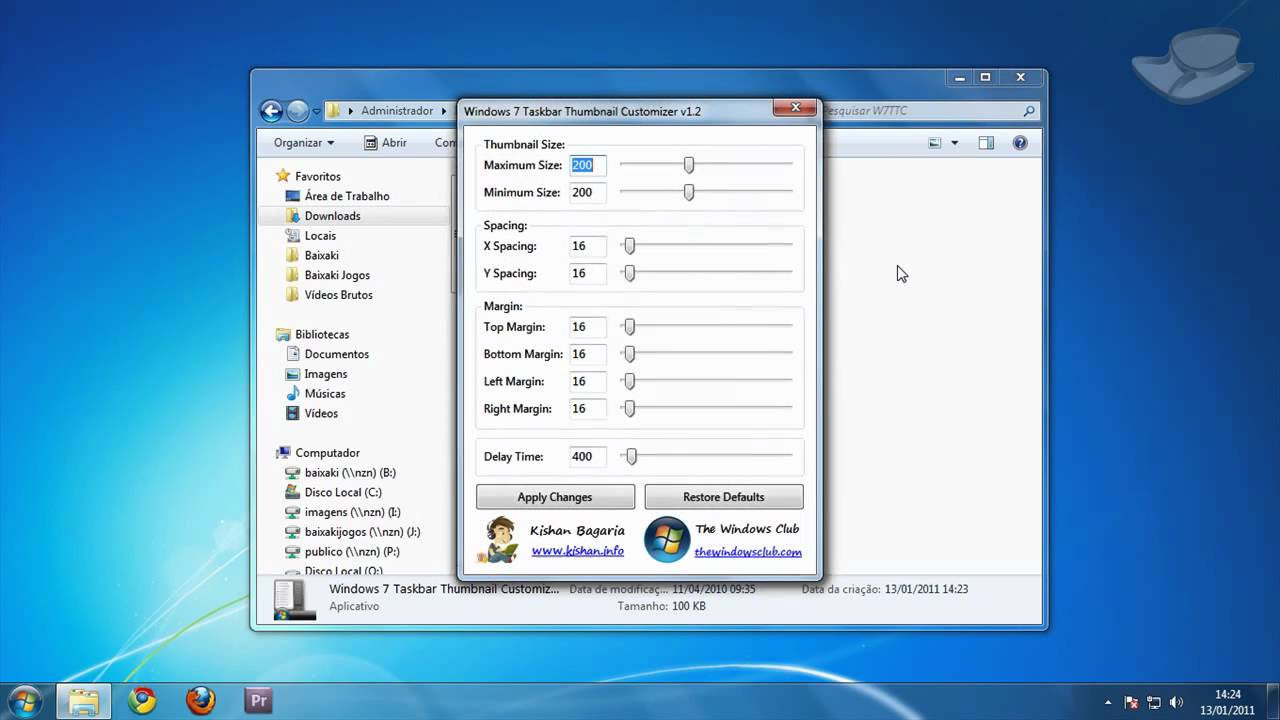Viewport: 1280px width, 720px height.
Task: Click the Left Margin value field
Action: tap(588, 381)
